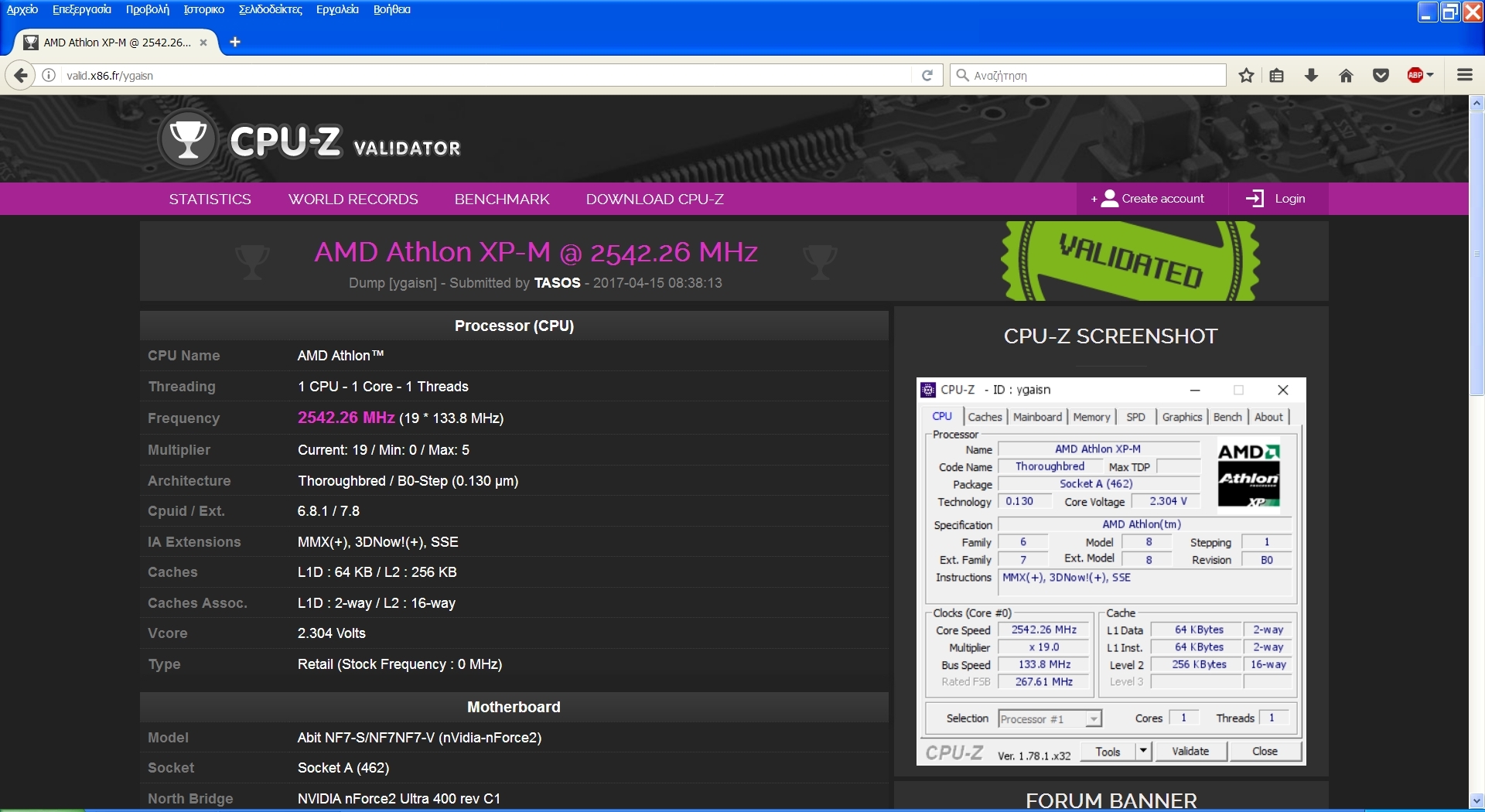
Task: Click the Validate button in CPU-Z
Action: pyautogui.click(x=1190, y=751)
